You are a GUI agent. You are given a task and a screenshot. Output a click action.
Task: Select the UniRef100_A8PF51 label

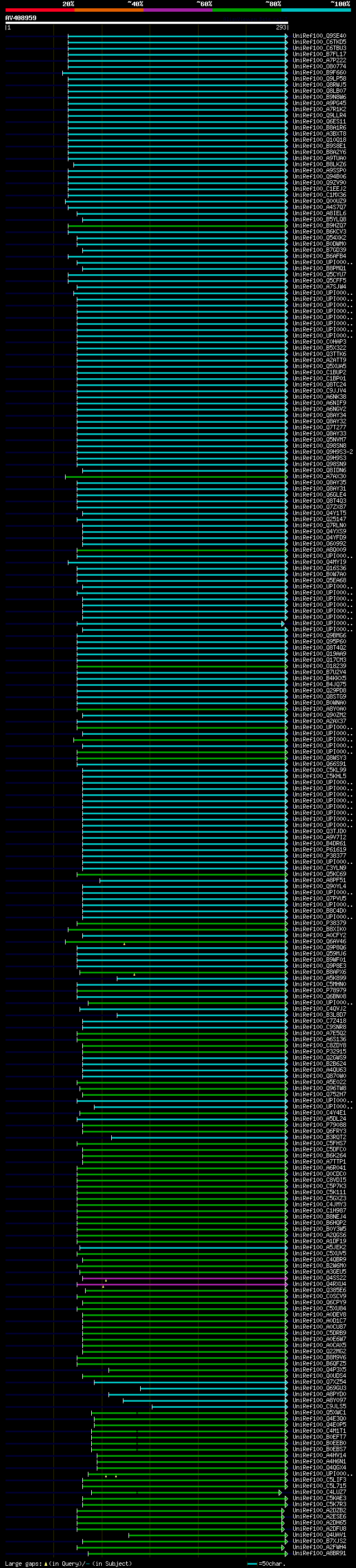tap(319, 880)
